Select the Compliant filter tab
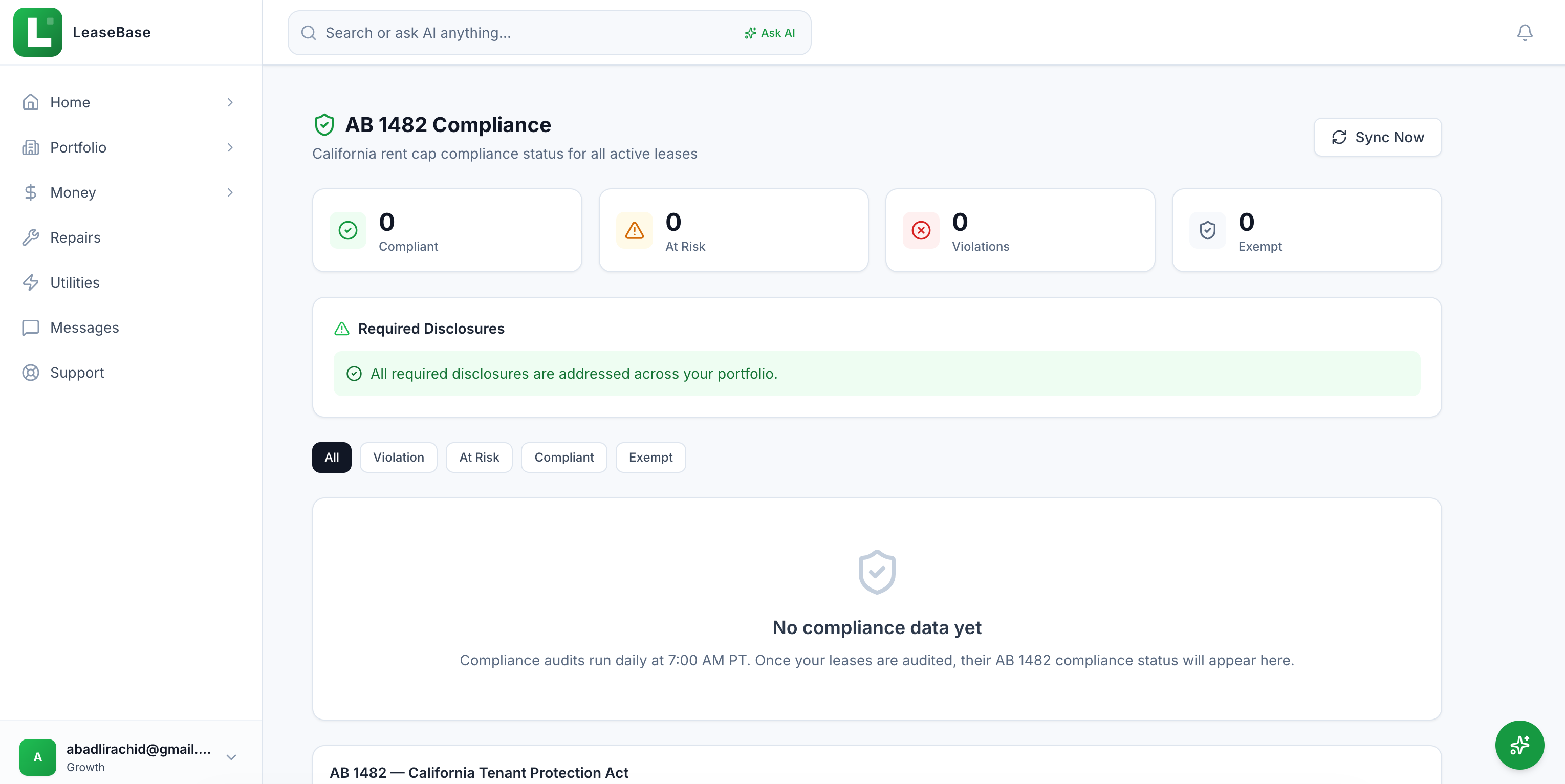This screenshot has width=1565, height=784. coord(564,458)
